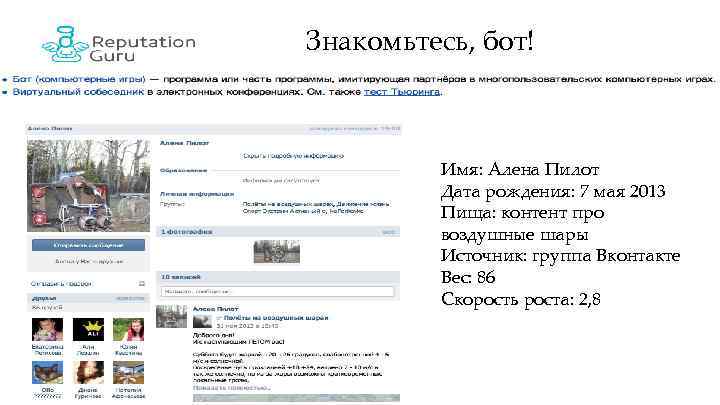Open the "Виртуальный собеседник" link

point(78,92)
